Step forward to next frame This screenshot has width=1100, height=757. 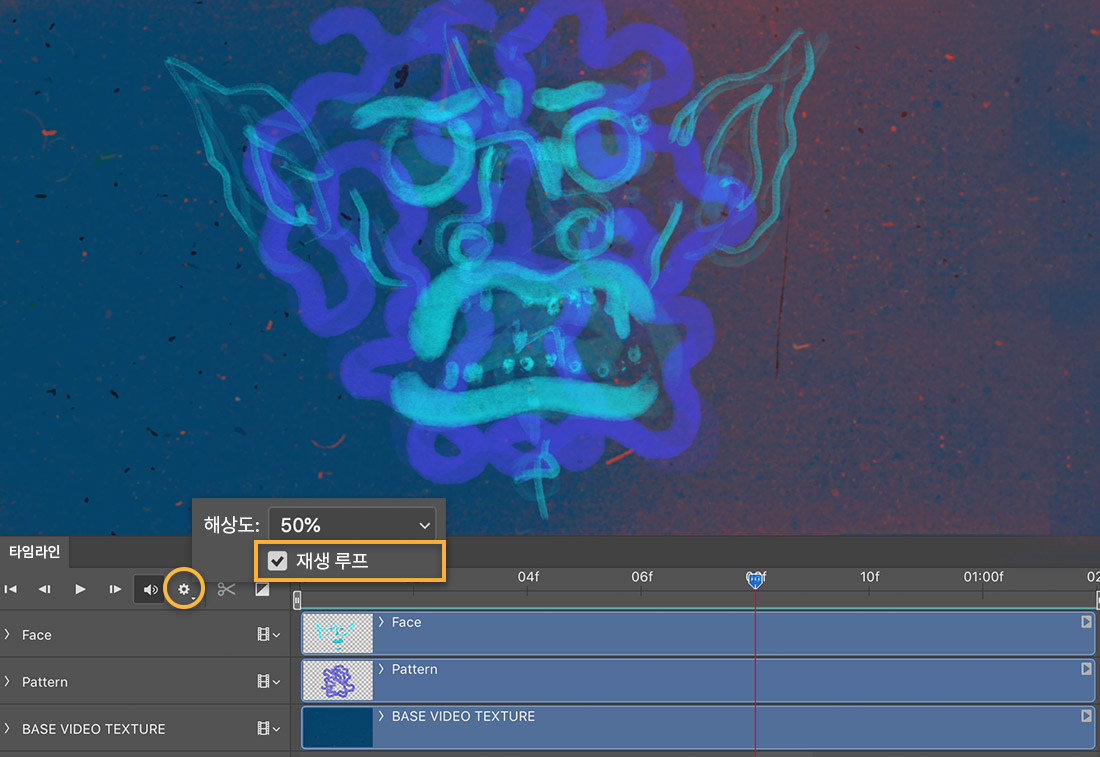click(115, 589)
